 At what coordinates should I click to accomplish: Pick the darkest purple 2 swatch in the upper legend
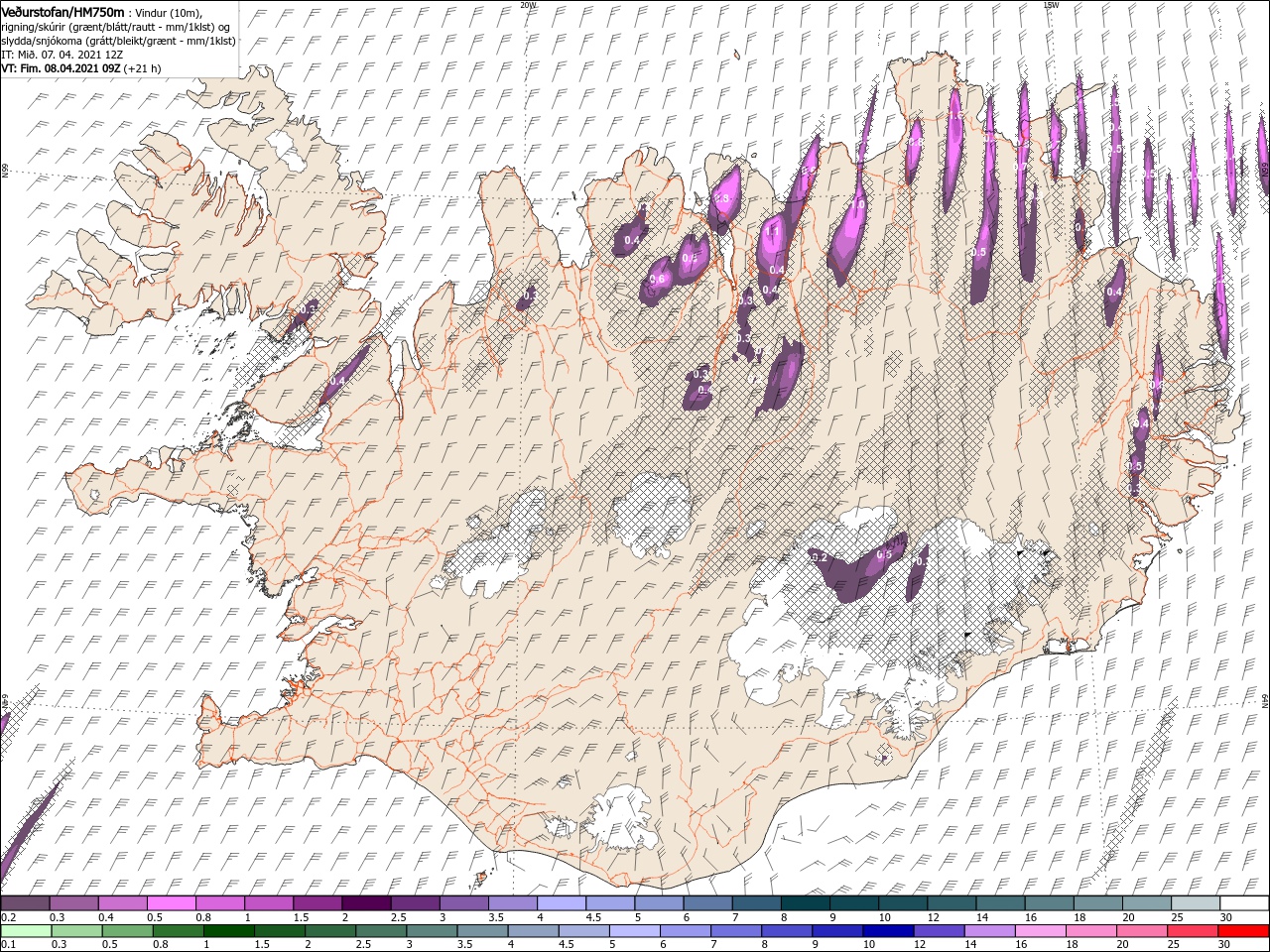pyautogui.click(x=366, y=903)
